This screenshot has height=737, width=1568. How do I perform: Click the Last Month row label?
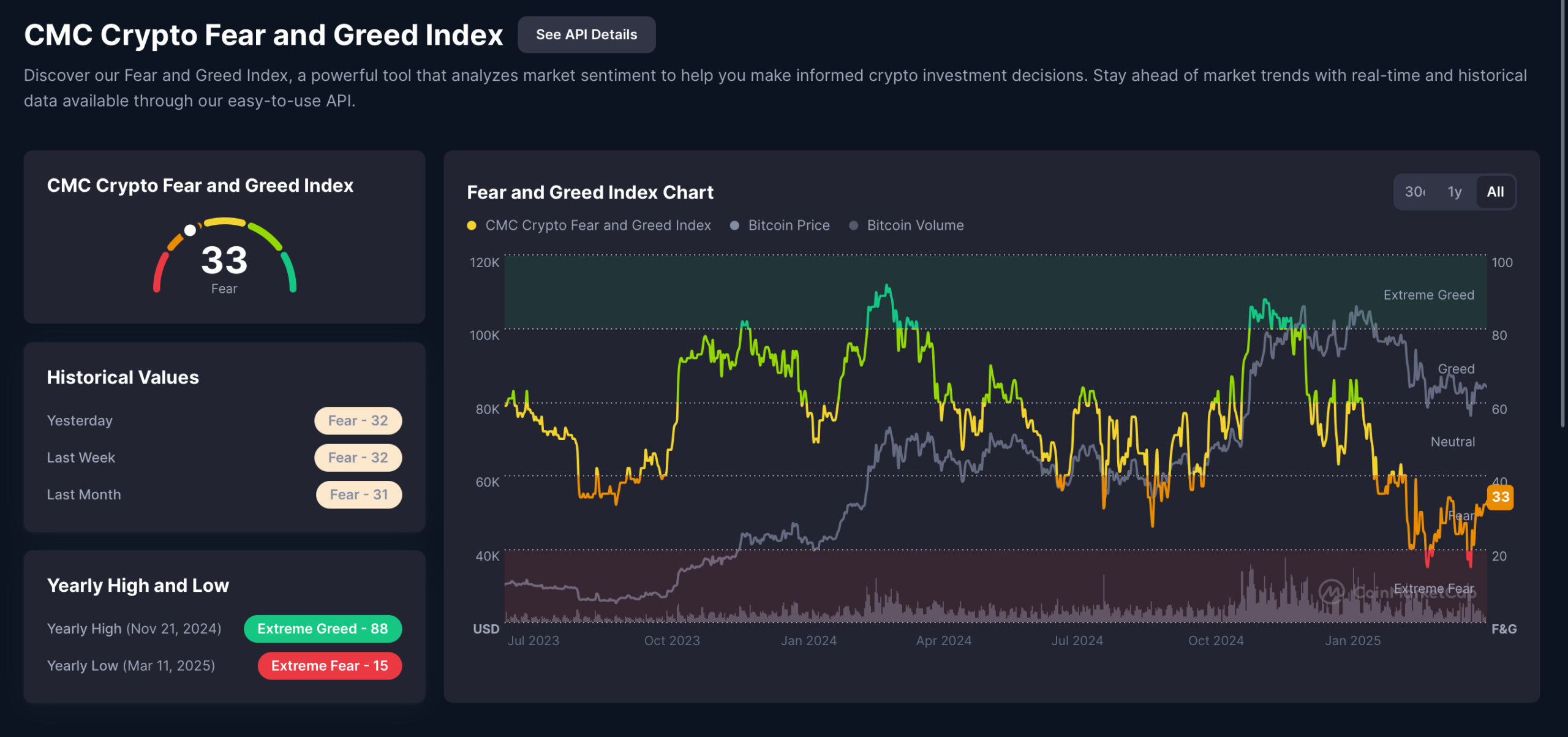pyautogui.click(x=84, y=494)
